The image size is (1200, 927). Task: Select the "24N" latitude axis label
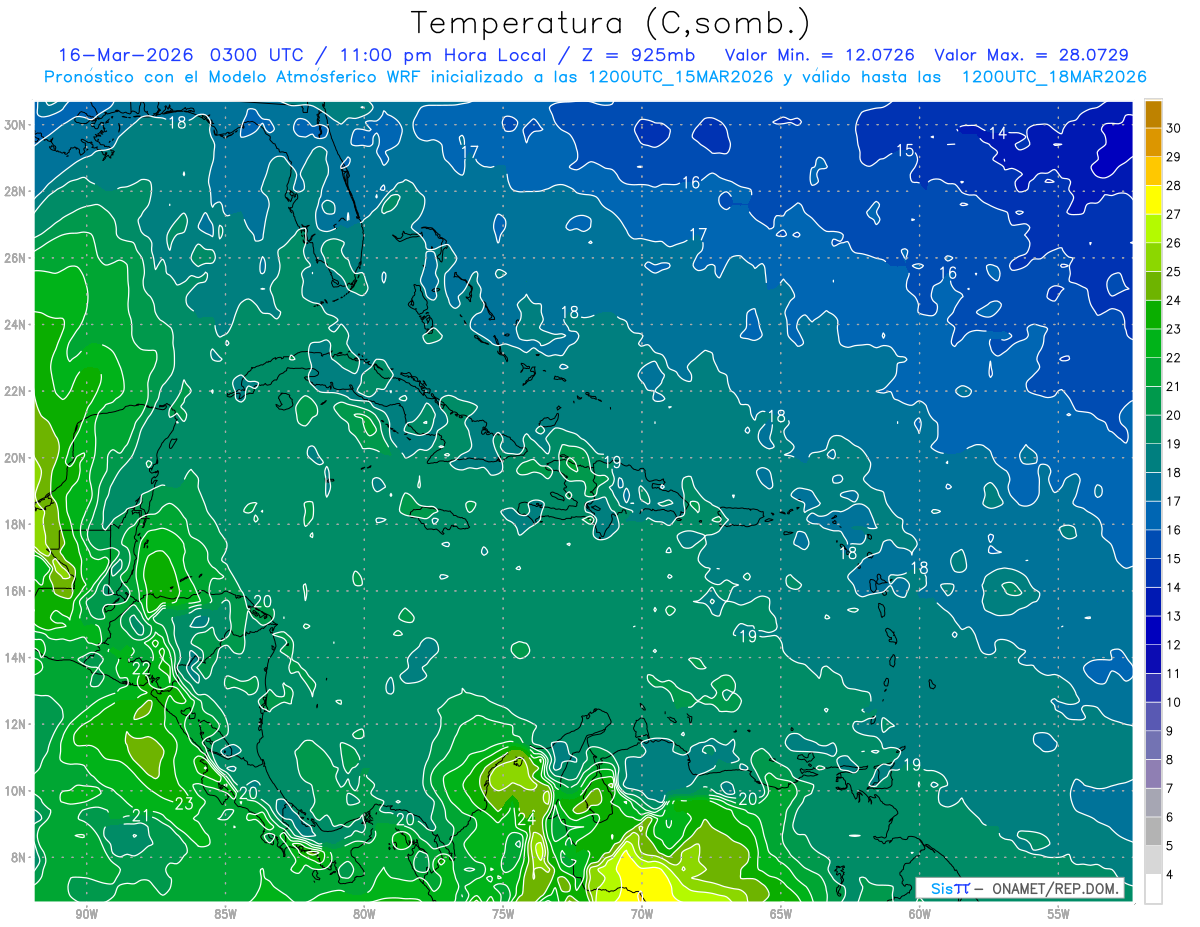coord(16,325)
